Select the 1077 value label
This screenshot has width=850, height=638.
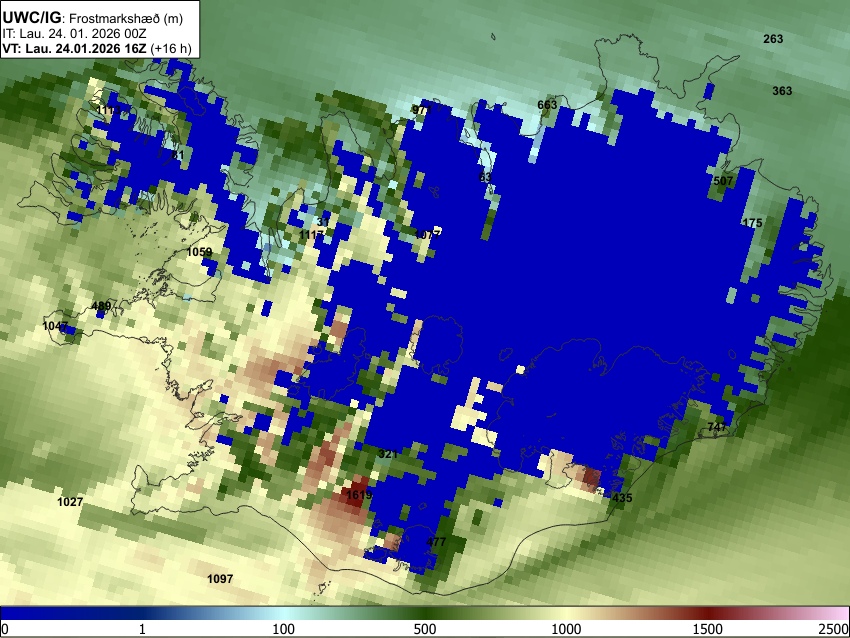point(428,234)
